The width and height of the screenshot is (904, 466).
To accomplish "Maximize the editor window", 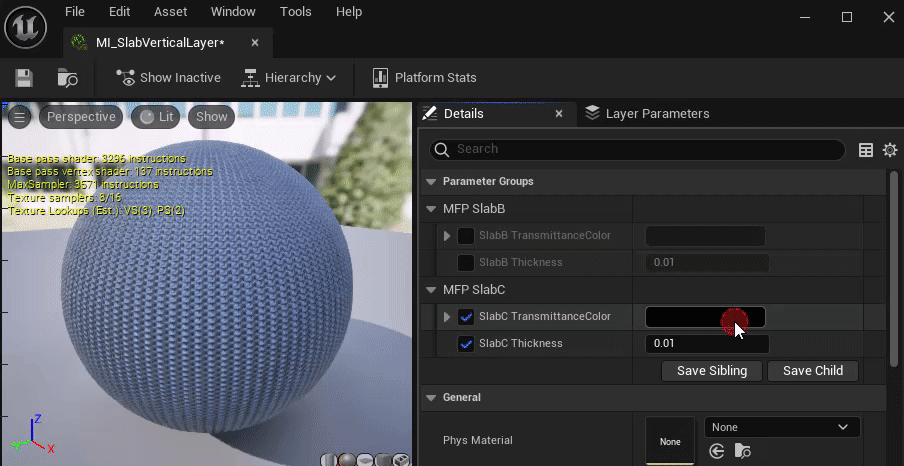I will pyautogui.click(x=847, y=17).
